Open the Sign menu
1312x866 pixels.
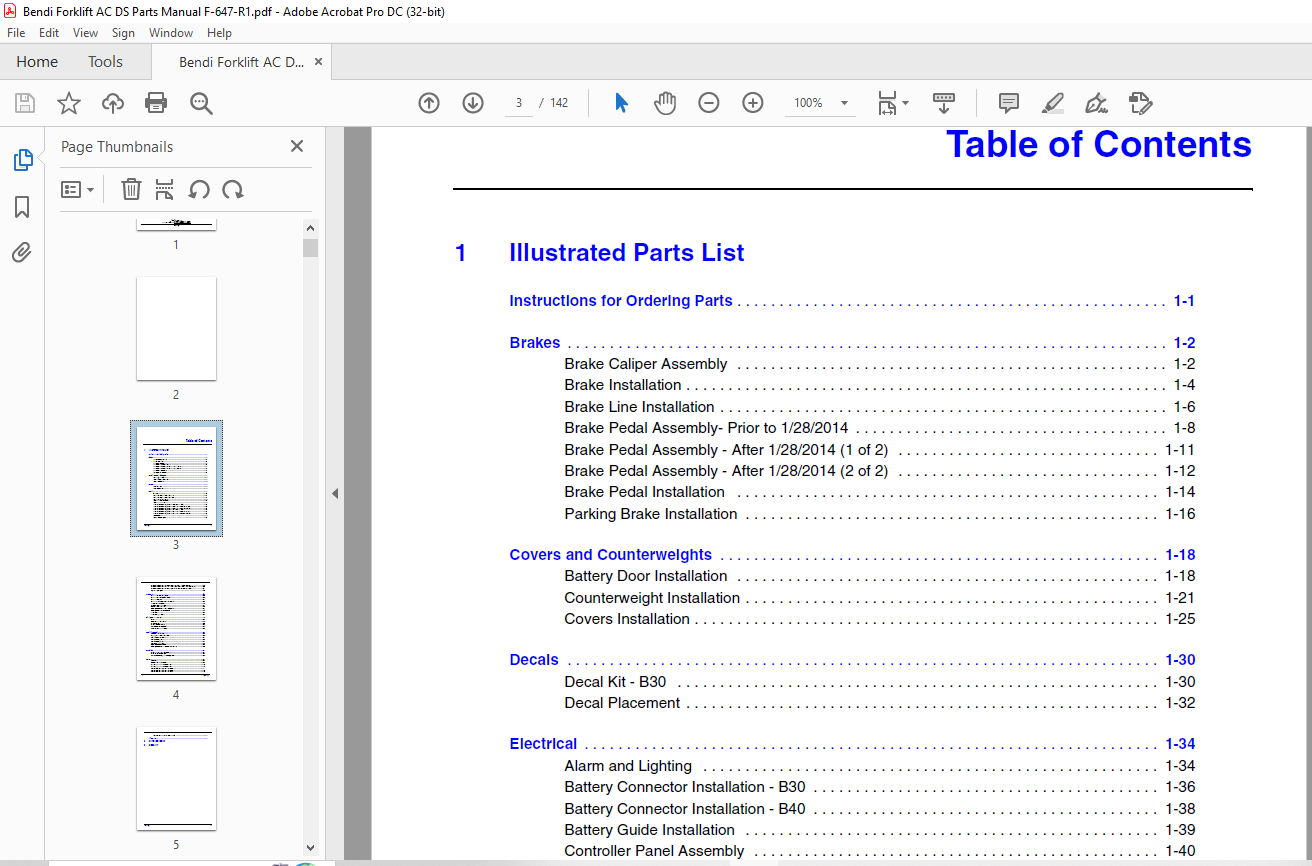pos(123,32)
